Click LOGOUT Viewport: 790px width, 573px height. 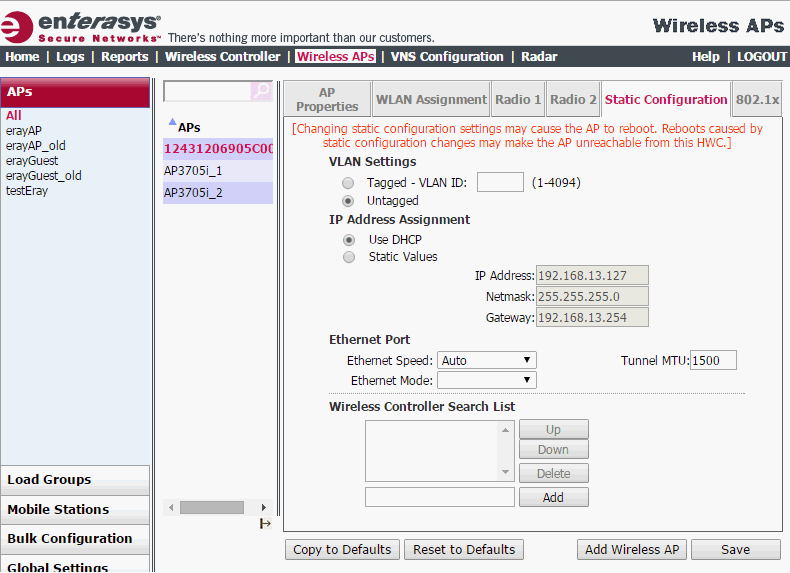[x=762, y=56]
